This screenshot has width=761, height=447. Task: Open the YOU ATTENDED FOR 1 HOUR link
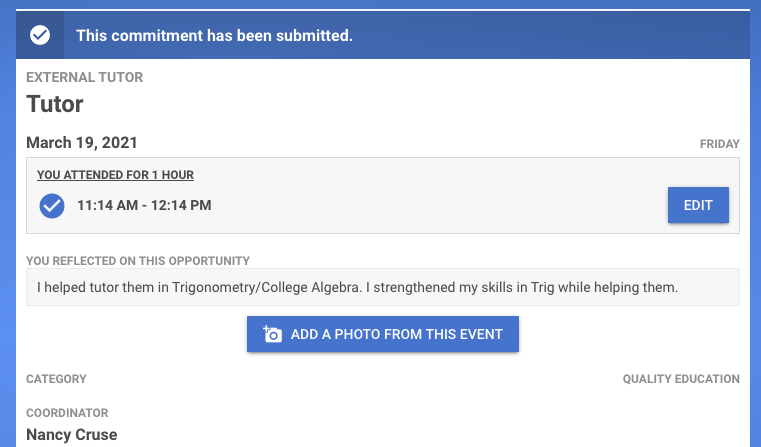click(115, 175)
